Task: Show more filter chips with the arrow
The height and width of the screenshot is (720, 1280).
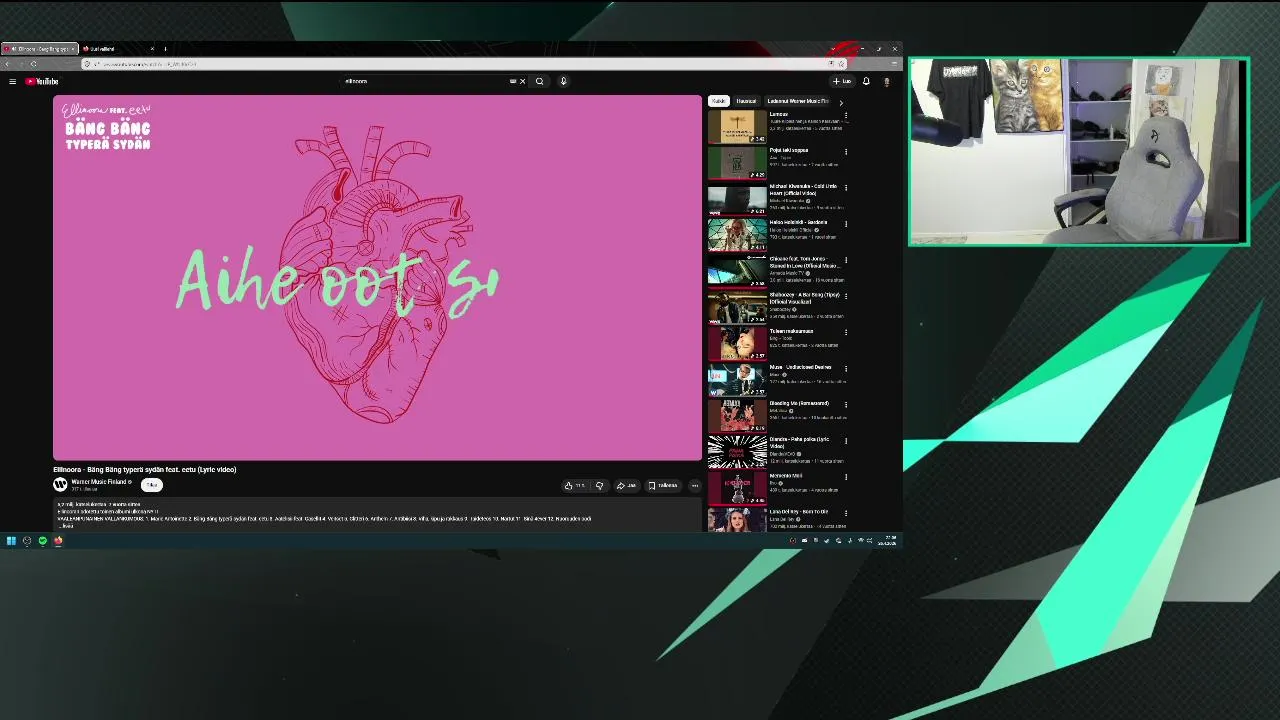Action: [x=840, y=102]
